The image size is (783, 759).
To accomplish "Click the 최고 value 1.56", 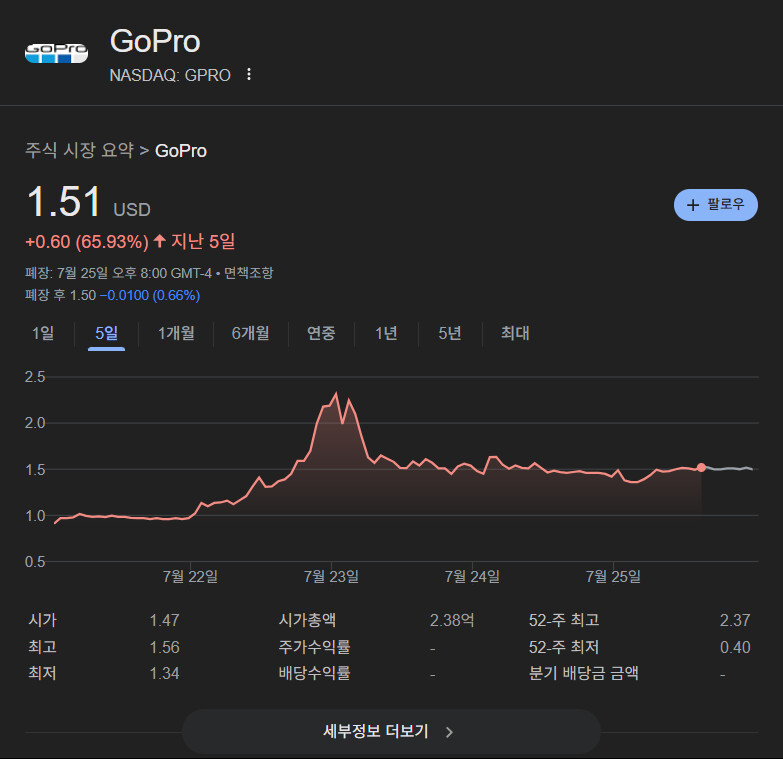I will click(164, 647).
